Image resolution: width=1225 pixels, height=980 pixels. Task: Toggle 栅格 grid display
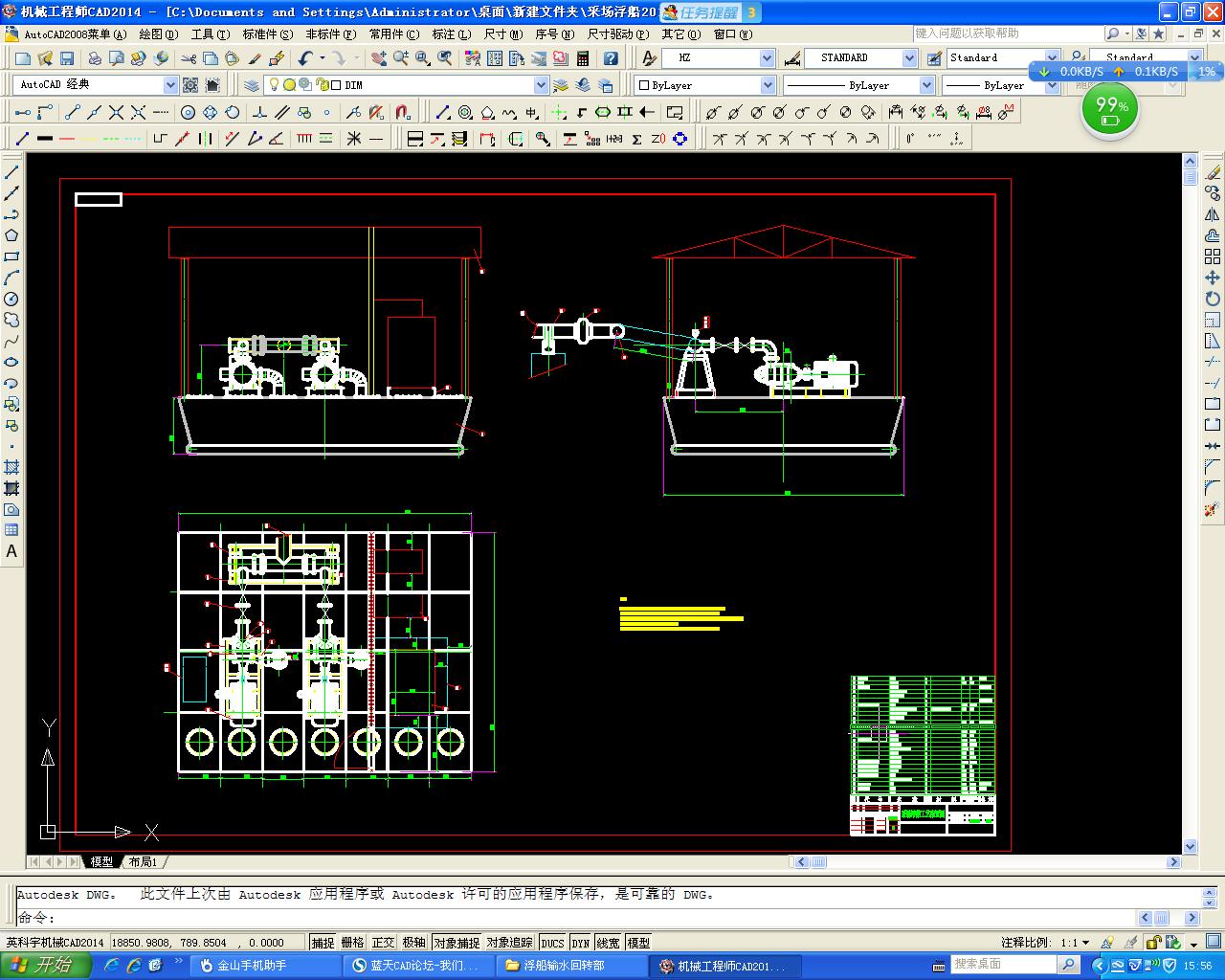[352, 943]
